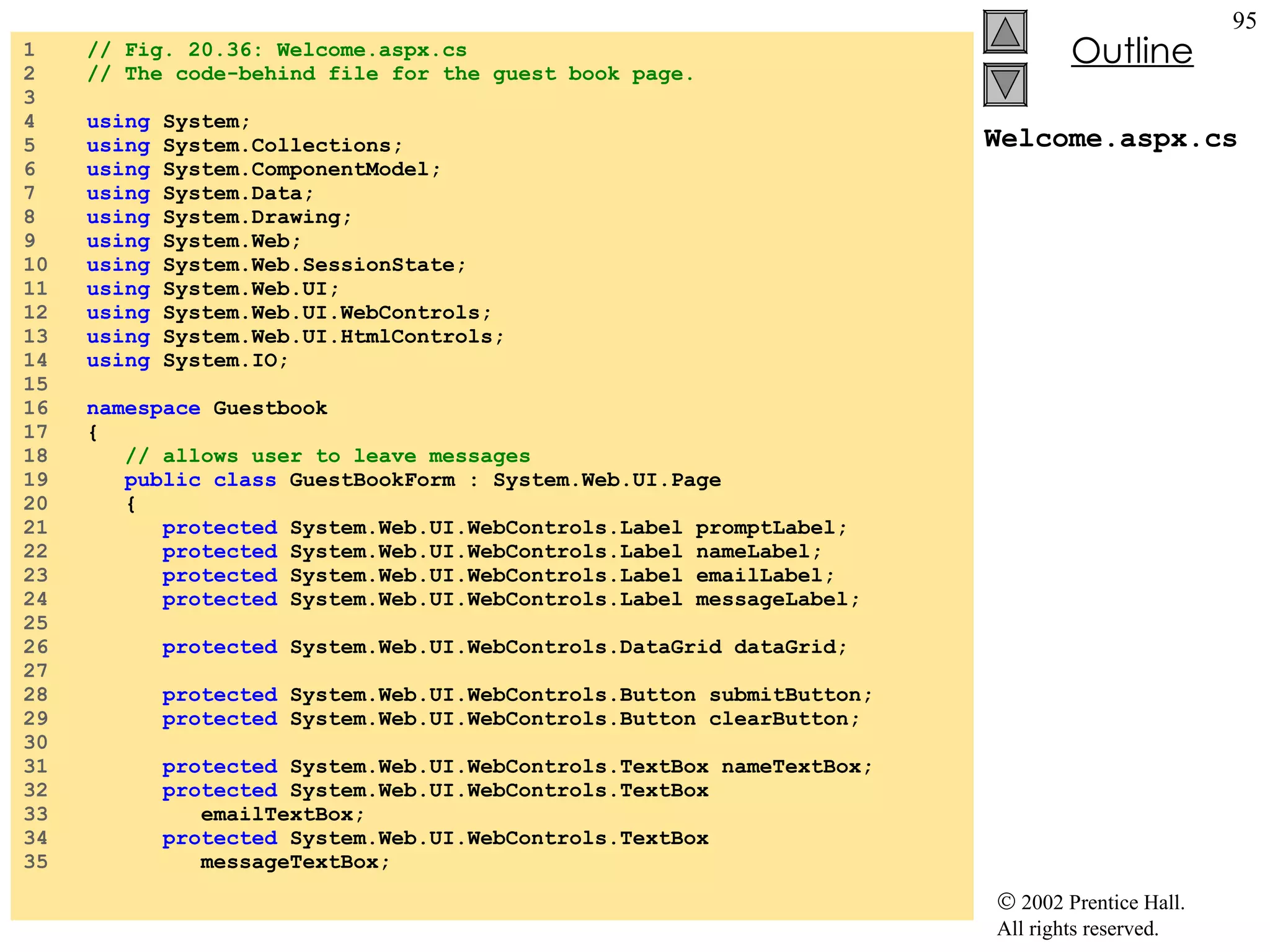Viewport: 1270px width, 952px height.
Task: Select 'namespace Guestbook' line
Action: click(x=206, y=408)
